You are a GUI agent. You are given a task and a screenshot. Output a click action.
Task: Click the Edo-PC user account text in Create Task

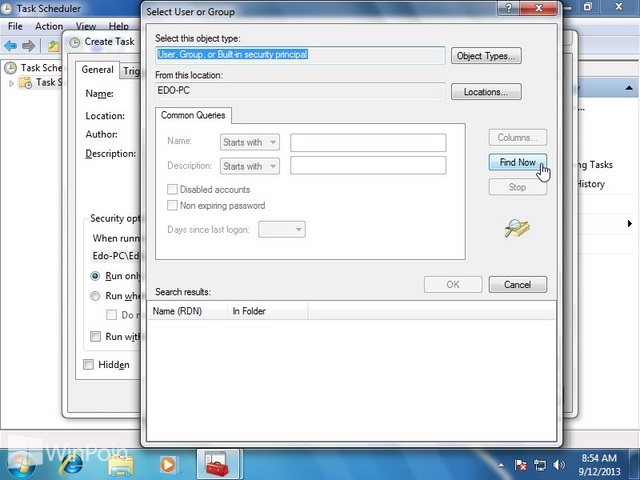coord(116,256)
